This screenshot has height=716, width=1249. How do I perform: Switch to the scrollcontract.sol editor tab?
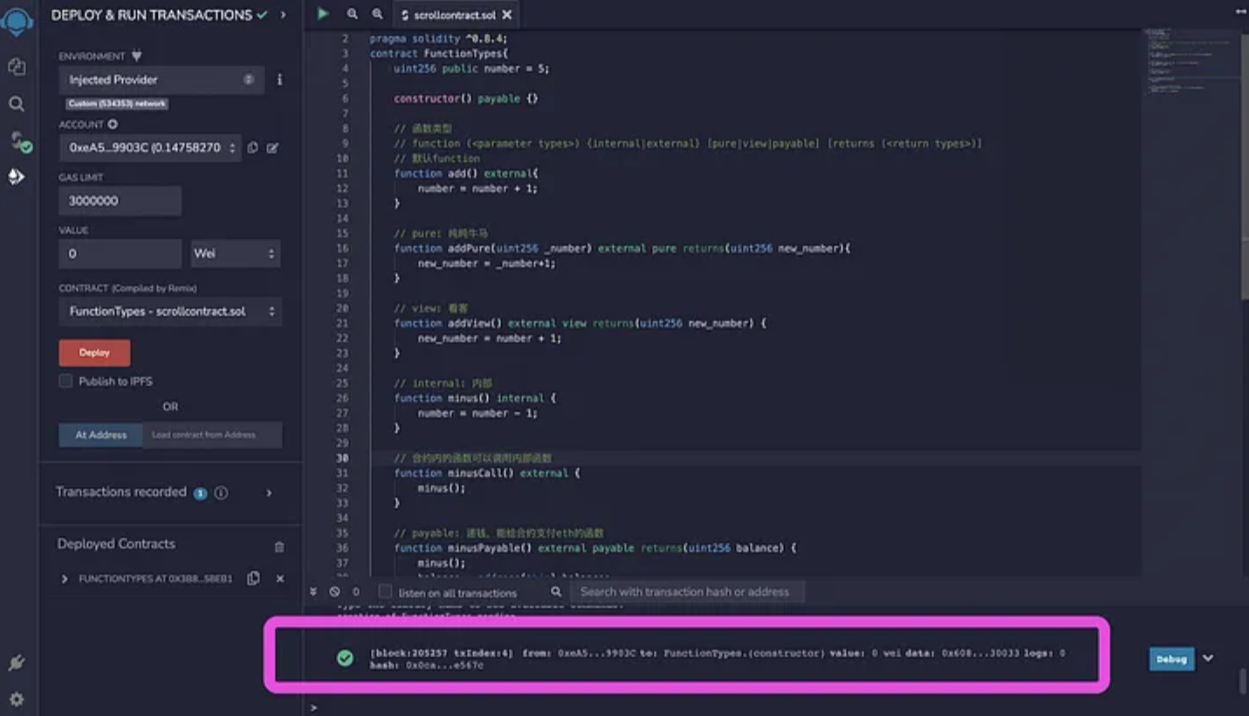[455, 15]
